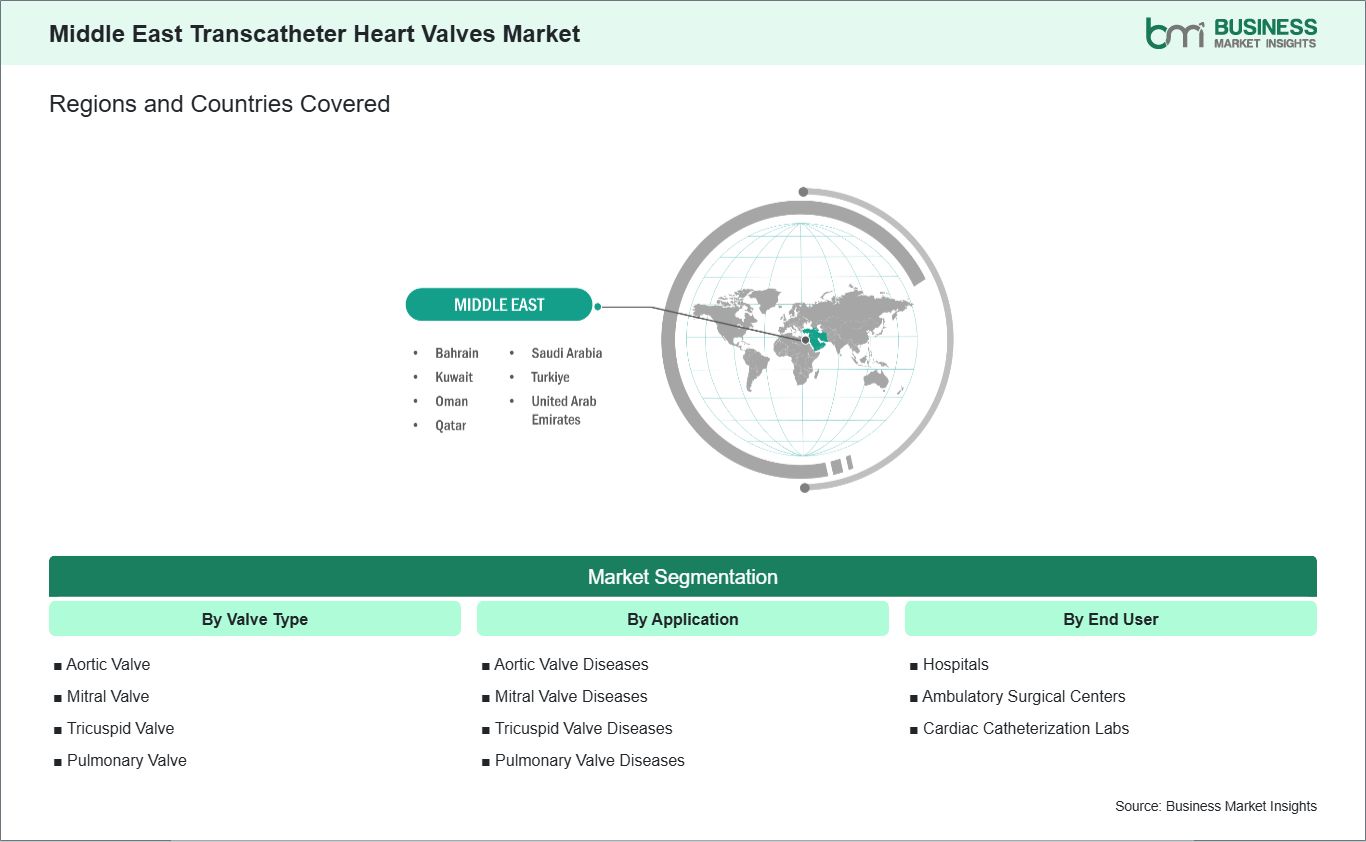This screenshot has width=1366, height=842.
Task: Select Pulmonary Valve in valve type list
Action: coord(126,760)
